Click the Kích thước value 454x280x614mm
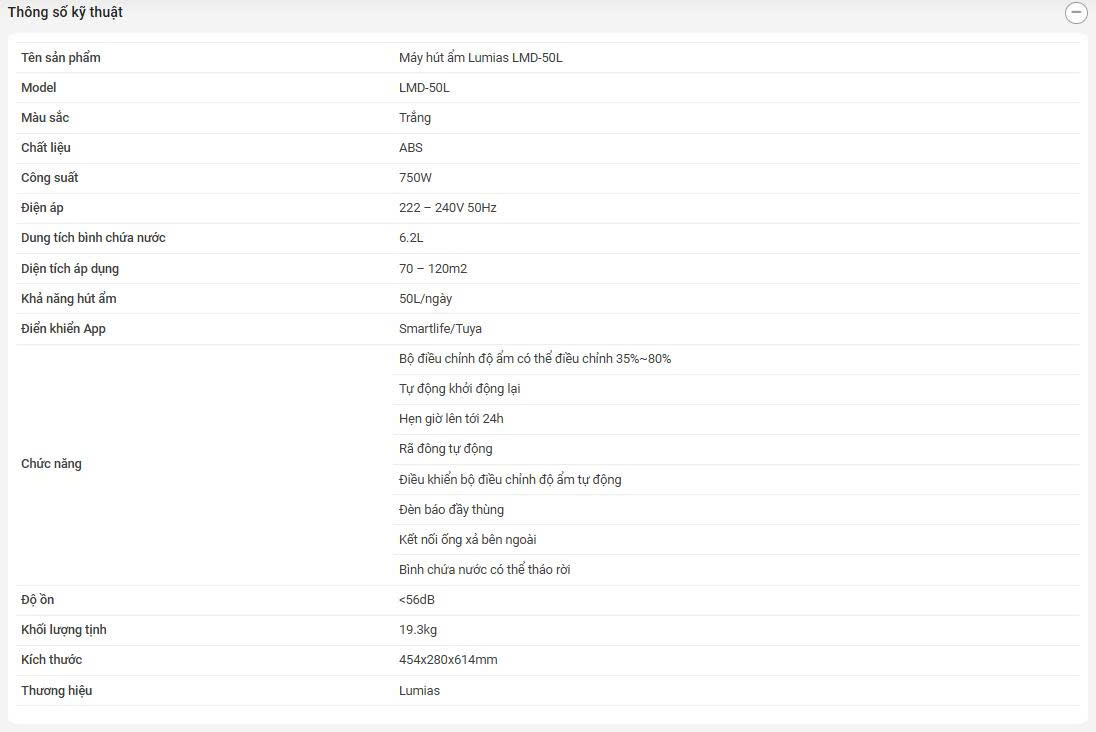1096x732 pixels. tap(448, 660)
